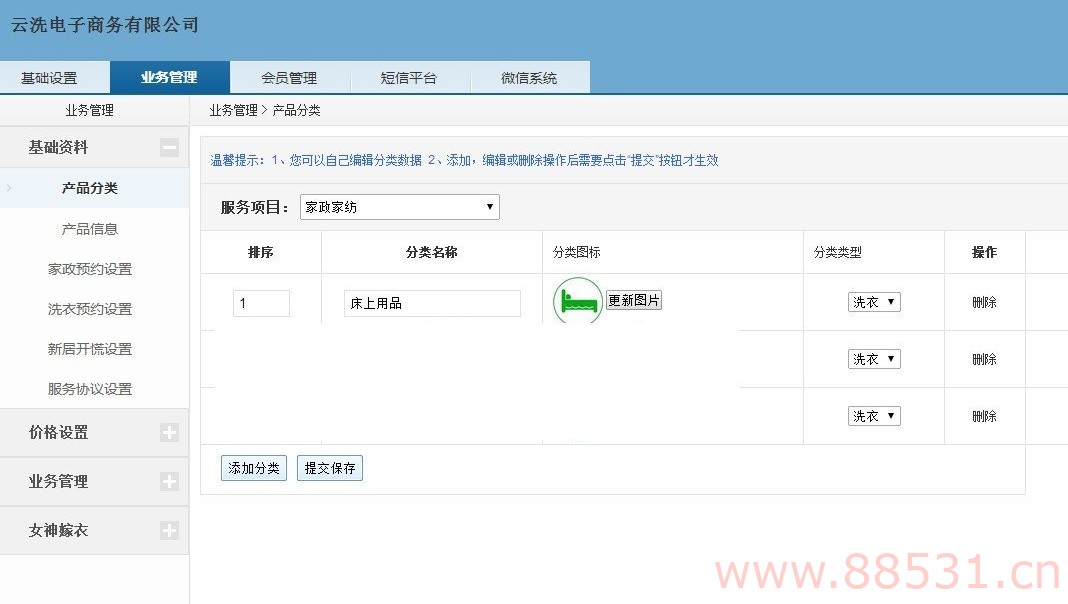Viewport: 1068px width, 604px height.
Task: Click the 女神嫁衣 section header
Action: coord(94,530)
